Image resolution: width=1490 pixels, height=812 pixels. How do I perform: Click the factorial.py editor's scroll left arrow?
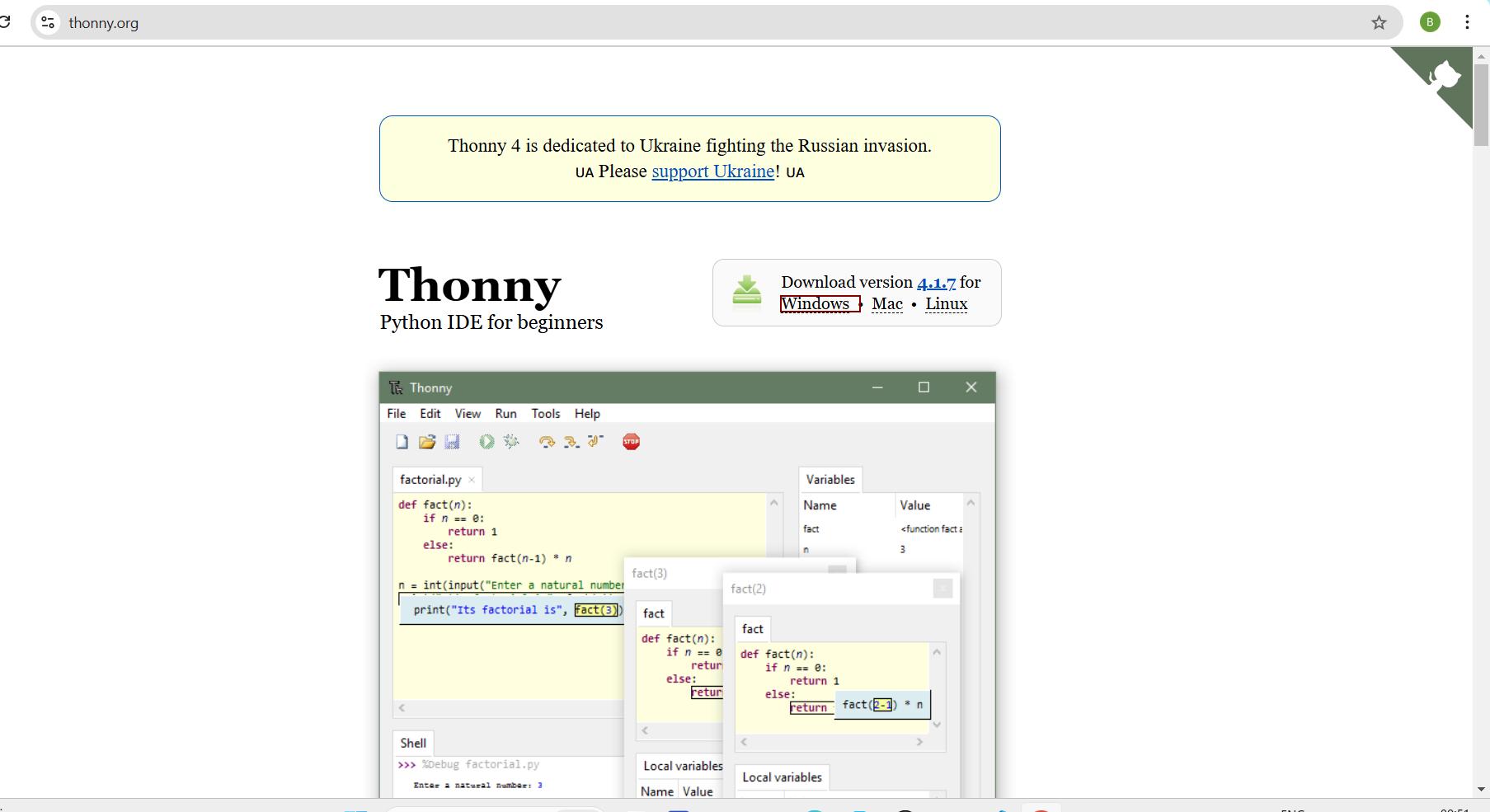(x=402, y=708)
